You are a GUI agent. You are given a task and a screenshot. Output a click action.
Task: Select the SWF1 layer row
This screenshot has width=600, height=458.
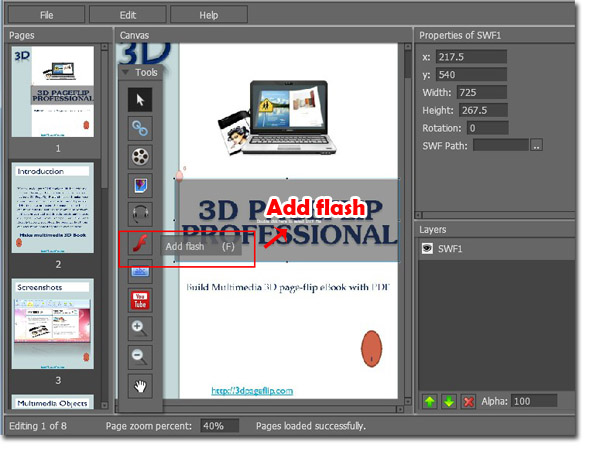[x=496, y=249]
